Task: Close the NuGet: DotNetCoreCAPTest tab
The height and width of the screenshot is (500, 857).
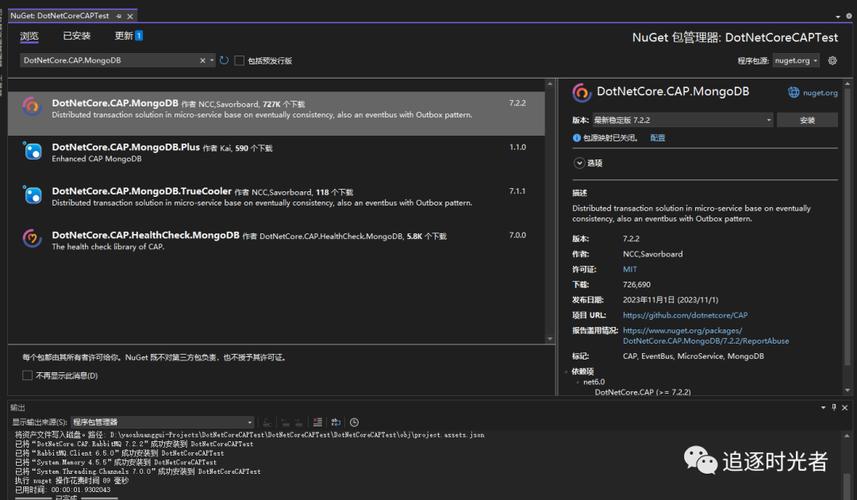Action: [130, 16]
